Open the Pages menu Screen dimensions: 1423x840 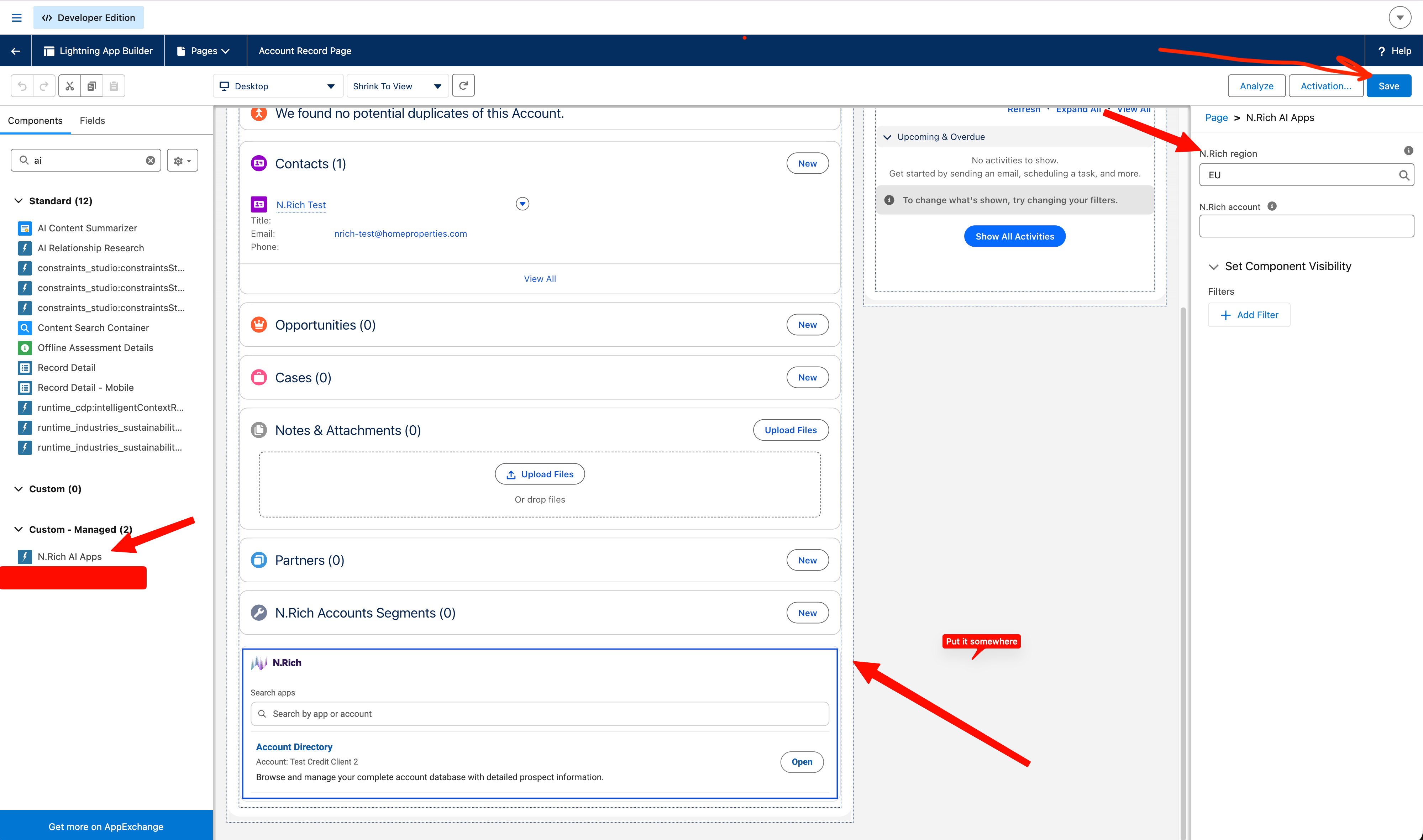(204, 51)
